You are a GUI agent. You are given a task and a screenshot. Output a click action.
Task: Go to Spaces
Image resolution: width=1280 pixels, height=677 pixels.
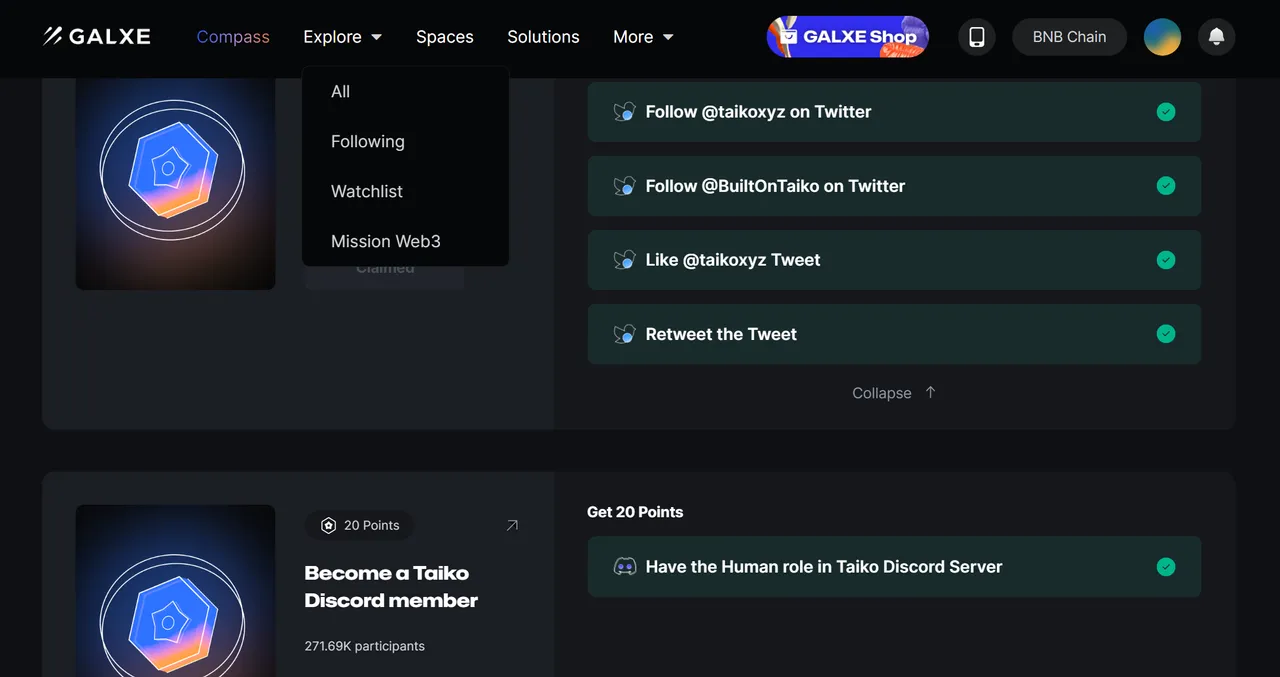(445, 37)
